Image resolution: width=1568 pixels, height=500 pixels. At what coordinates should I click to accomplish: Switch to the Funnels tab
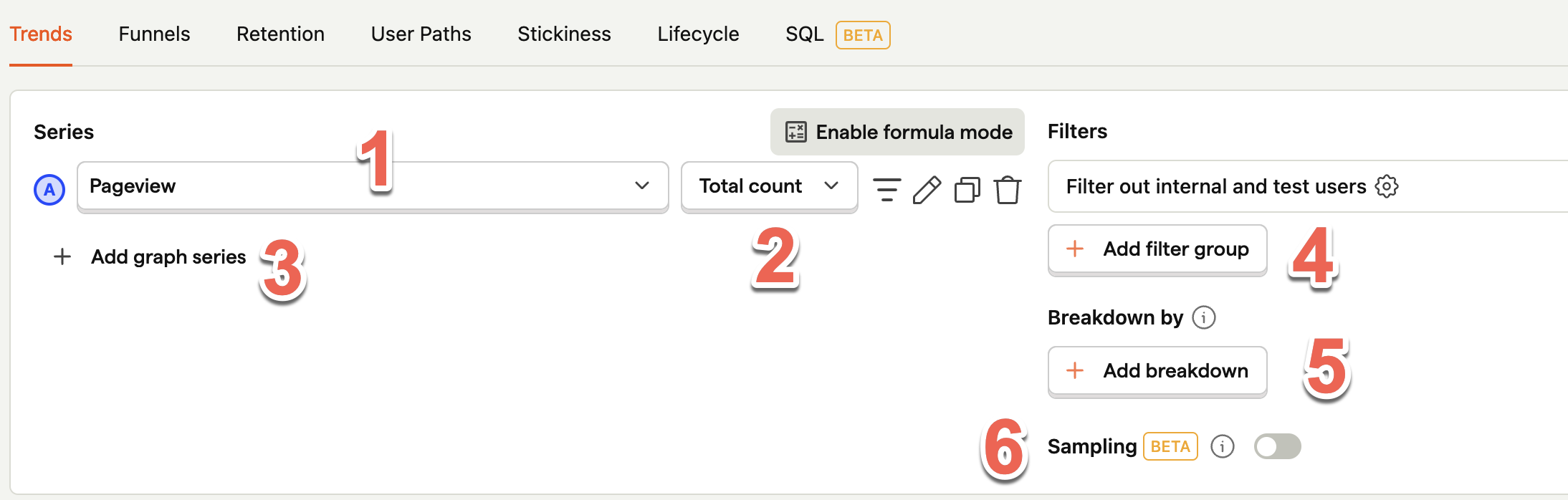154,34
